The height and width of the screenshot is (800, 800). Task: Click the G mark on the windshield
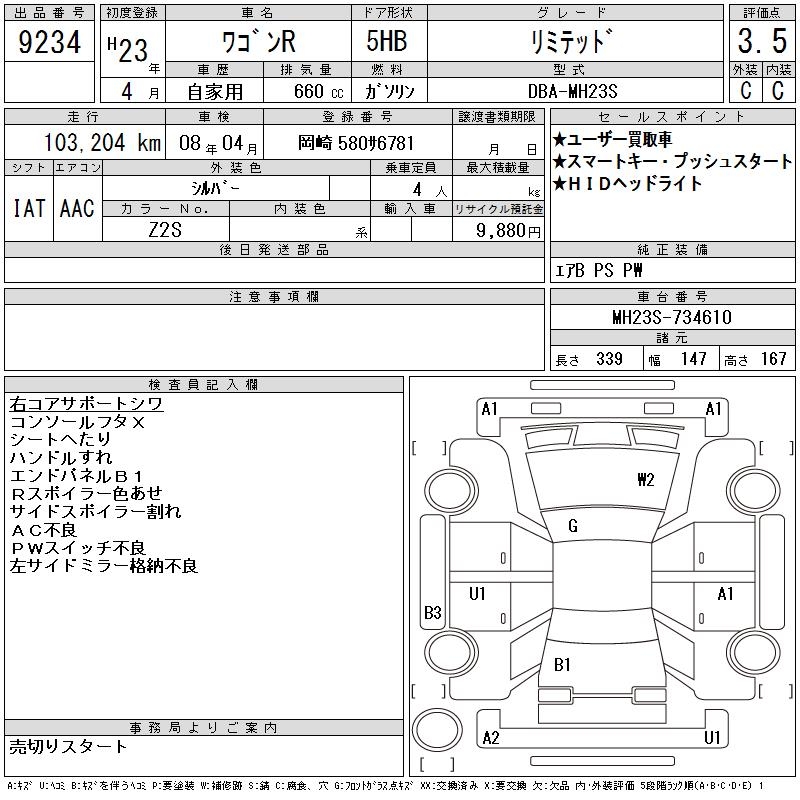pyautogui.click(x=573, y=526)
